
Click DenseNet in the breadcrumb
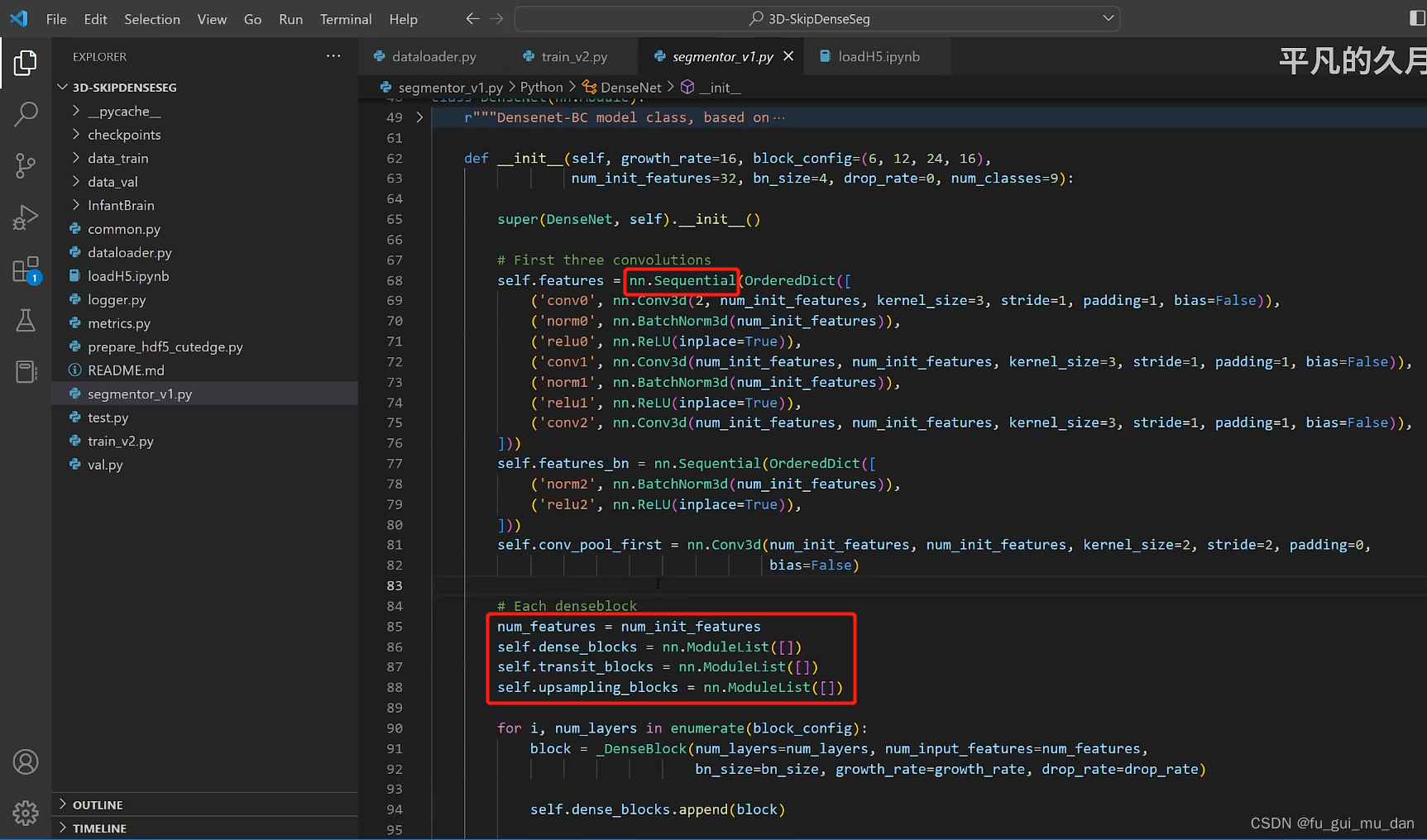coord(630,87)
